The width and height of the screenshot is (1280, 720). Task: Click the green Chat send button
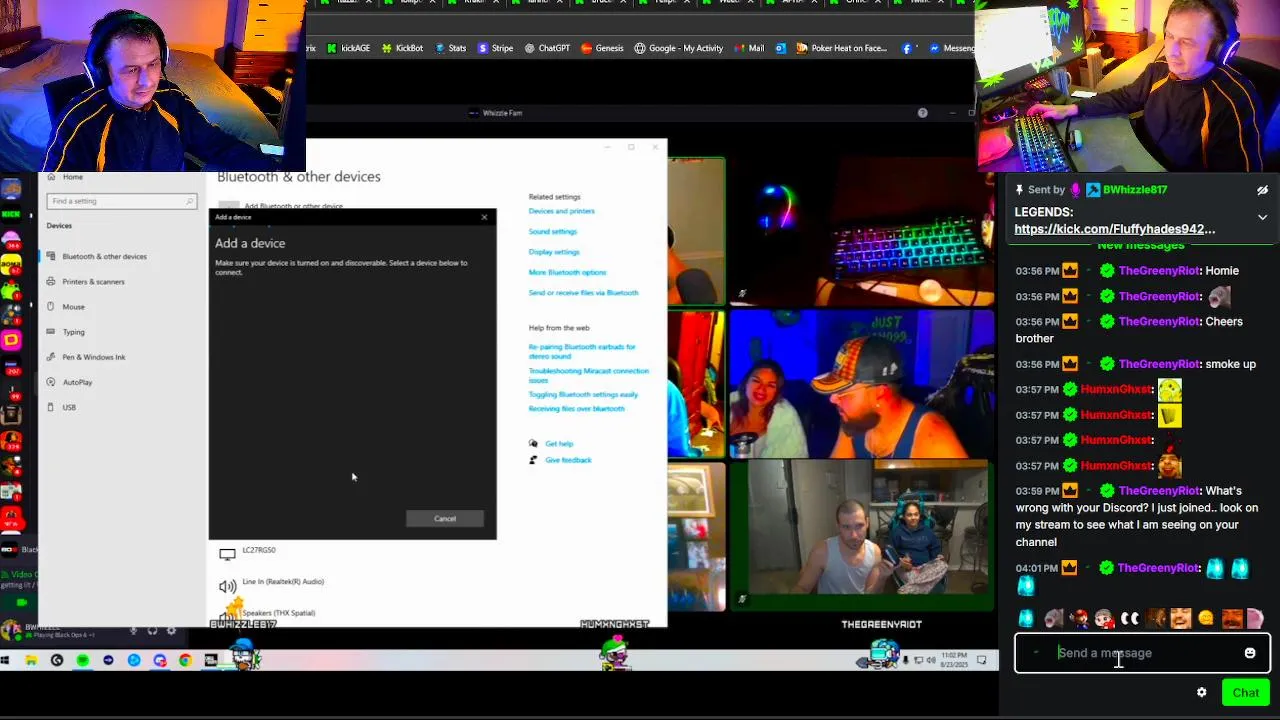coord(1245,692)
